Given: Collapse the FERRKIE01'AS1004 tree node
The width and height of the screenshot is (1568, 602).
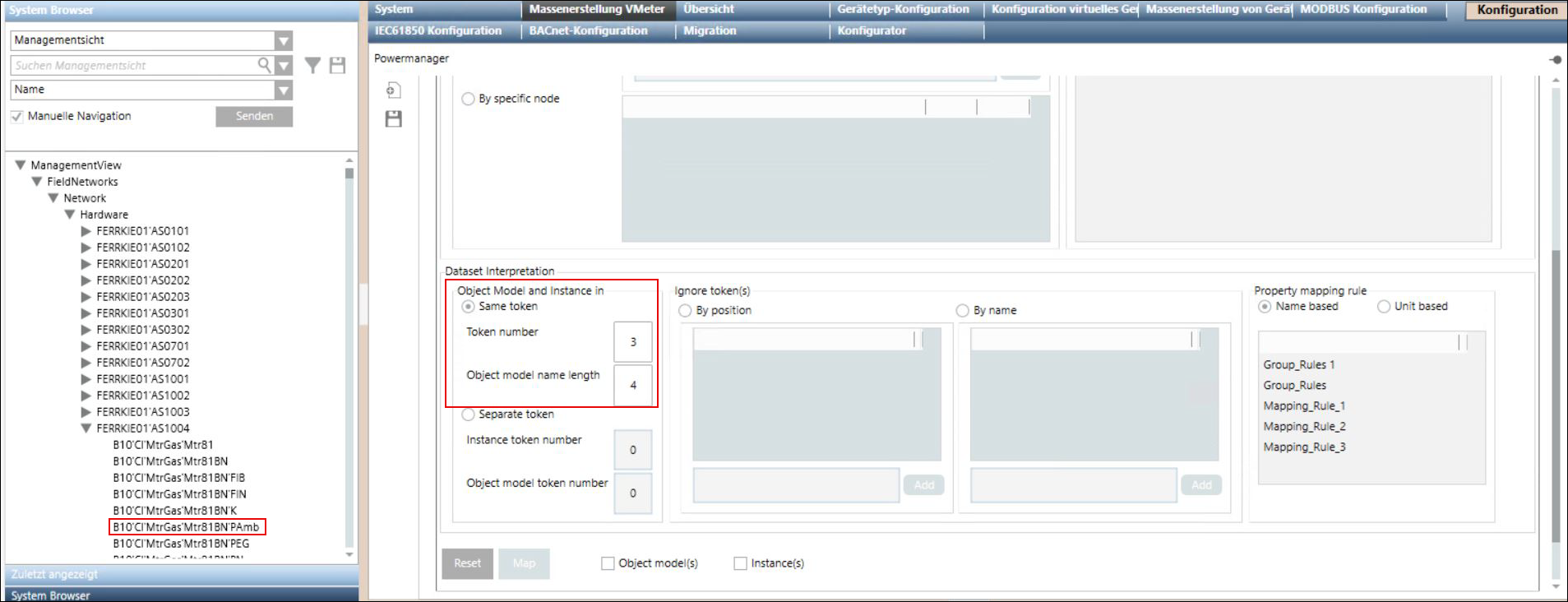Looking at the screenshot, I should [86, 428].
